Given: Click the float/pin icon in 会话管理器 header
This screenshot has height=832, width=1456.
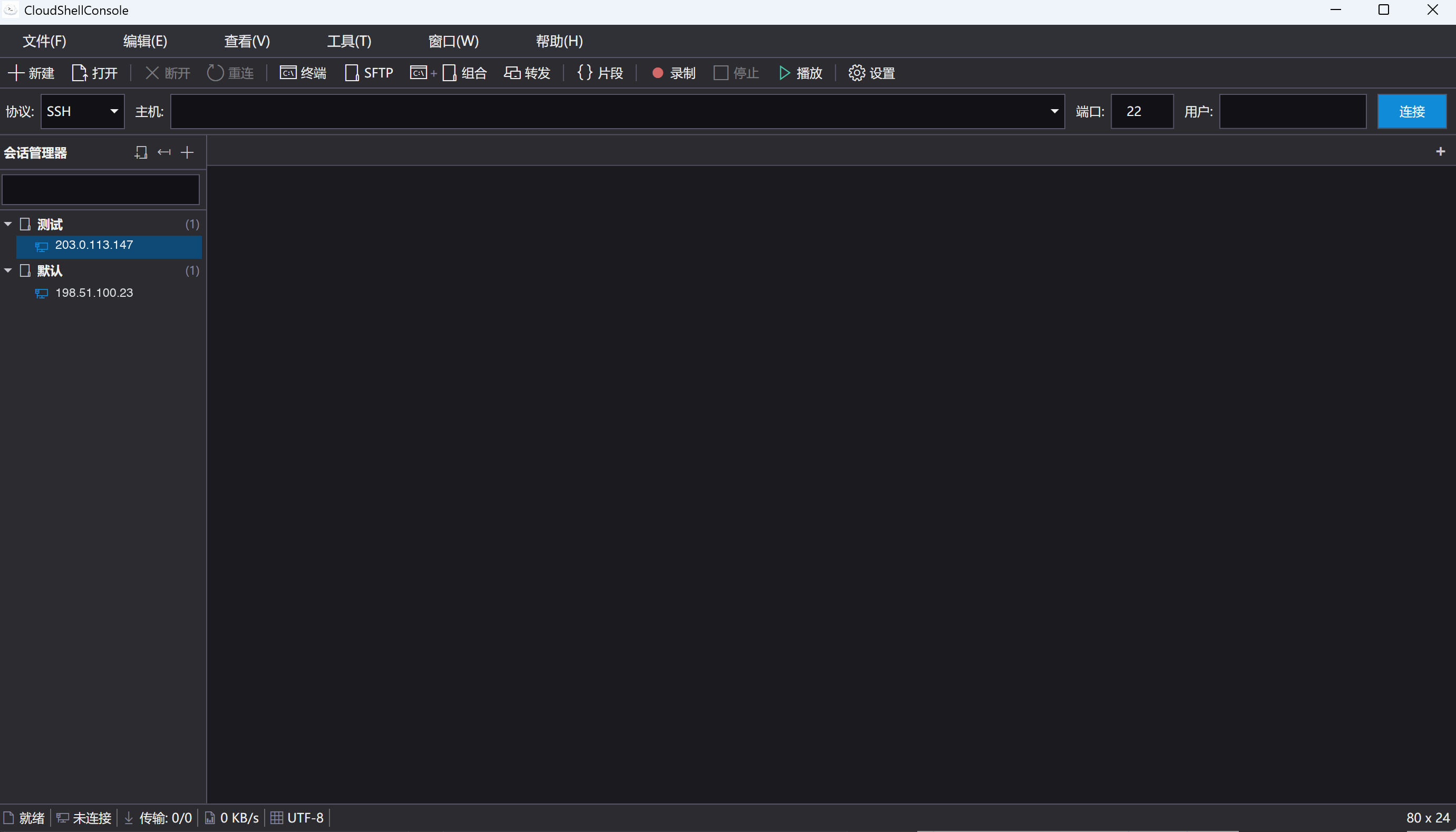Looking at the screenshot, I should (141, 152).
